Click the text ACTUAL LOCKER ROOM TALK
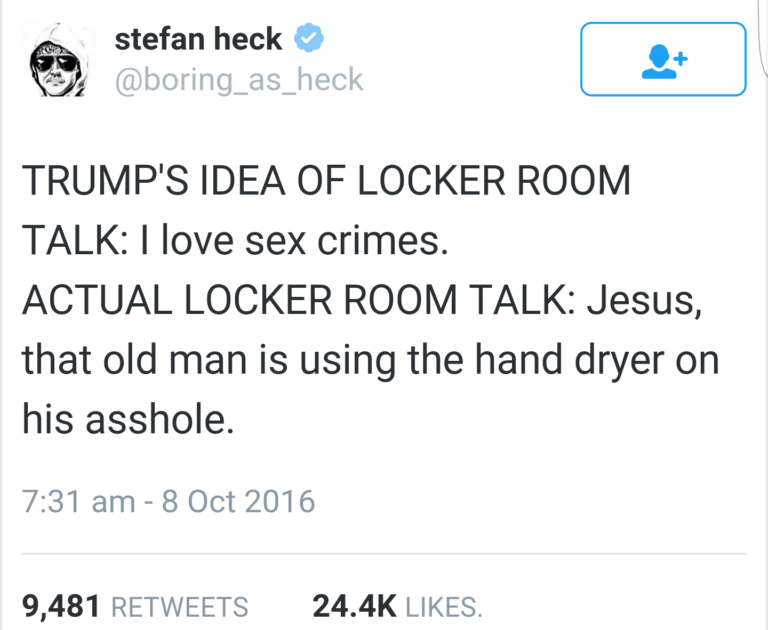The height and width of the screenshot is (630, 768). point(299,300)
